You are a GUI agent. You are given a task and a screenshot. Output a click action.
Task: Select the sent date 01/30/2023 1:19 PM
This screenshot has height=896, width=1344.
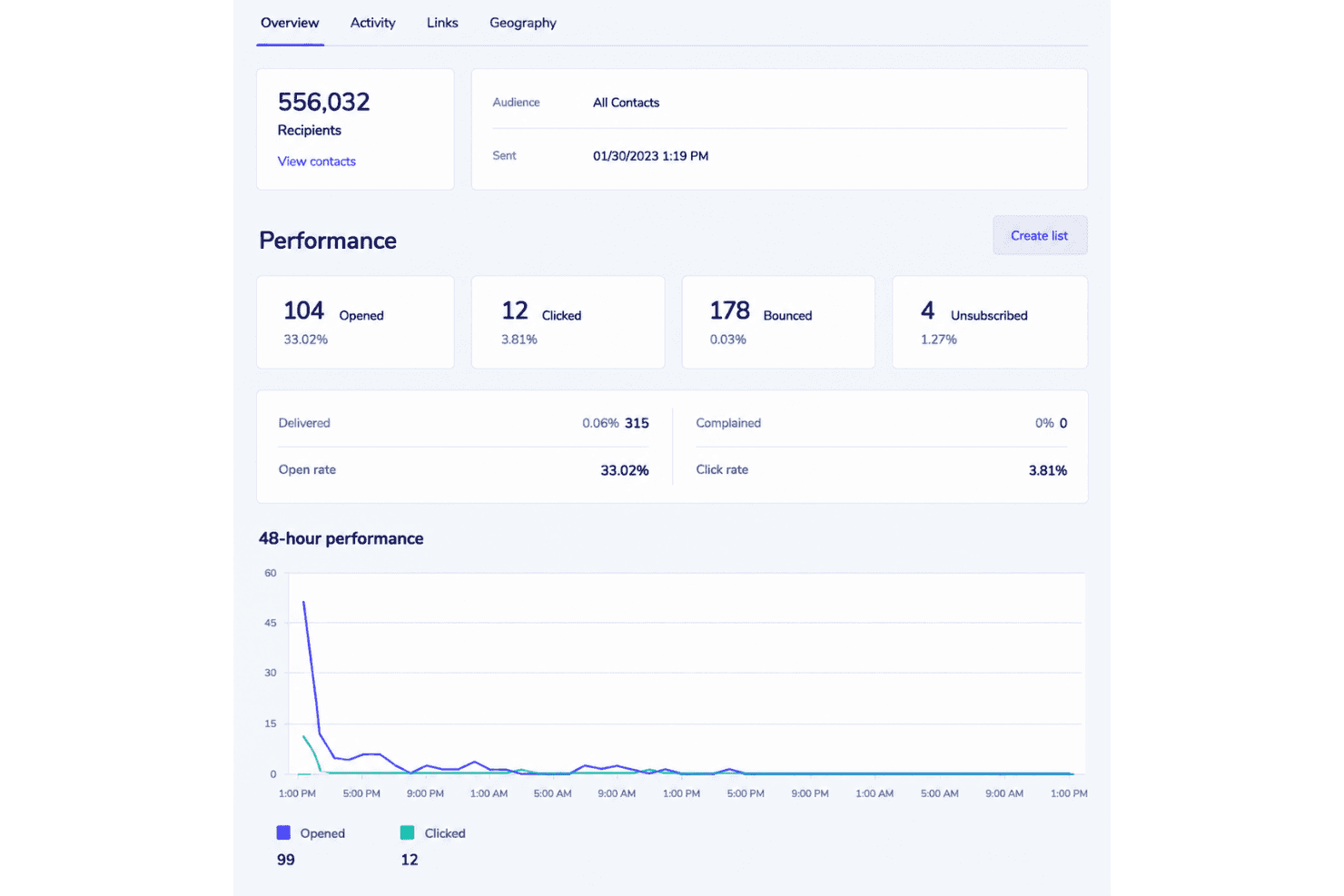[651, 156]
